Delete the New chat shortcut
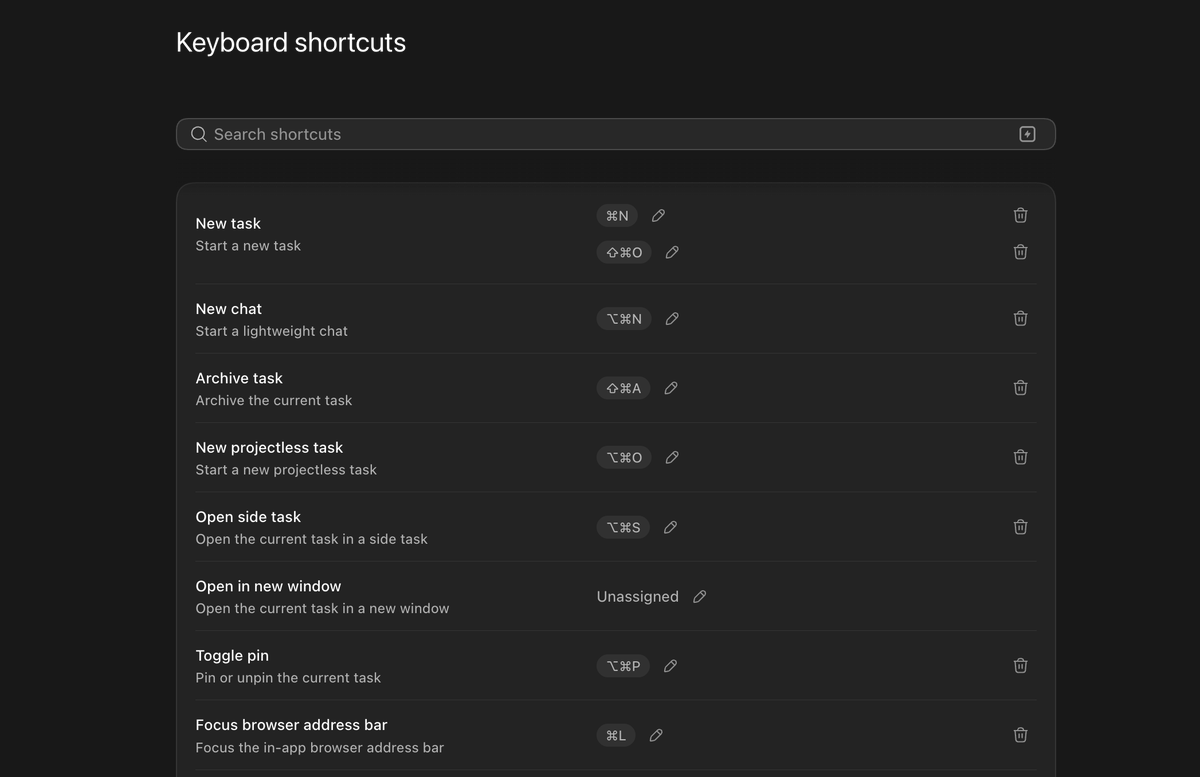 pos(1020,318)
